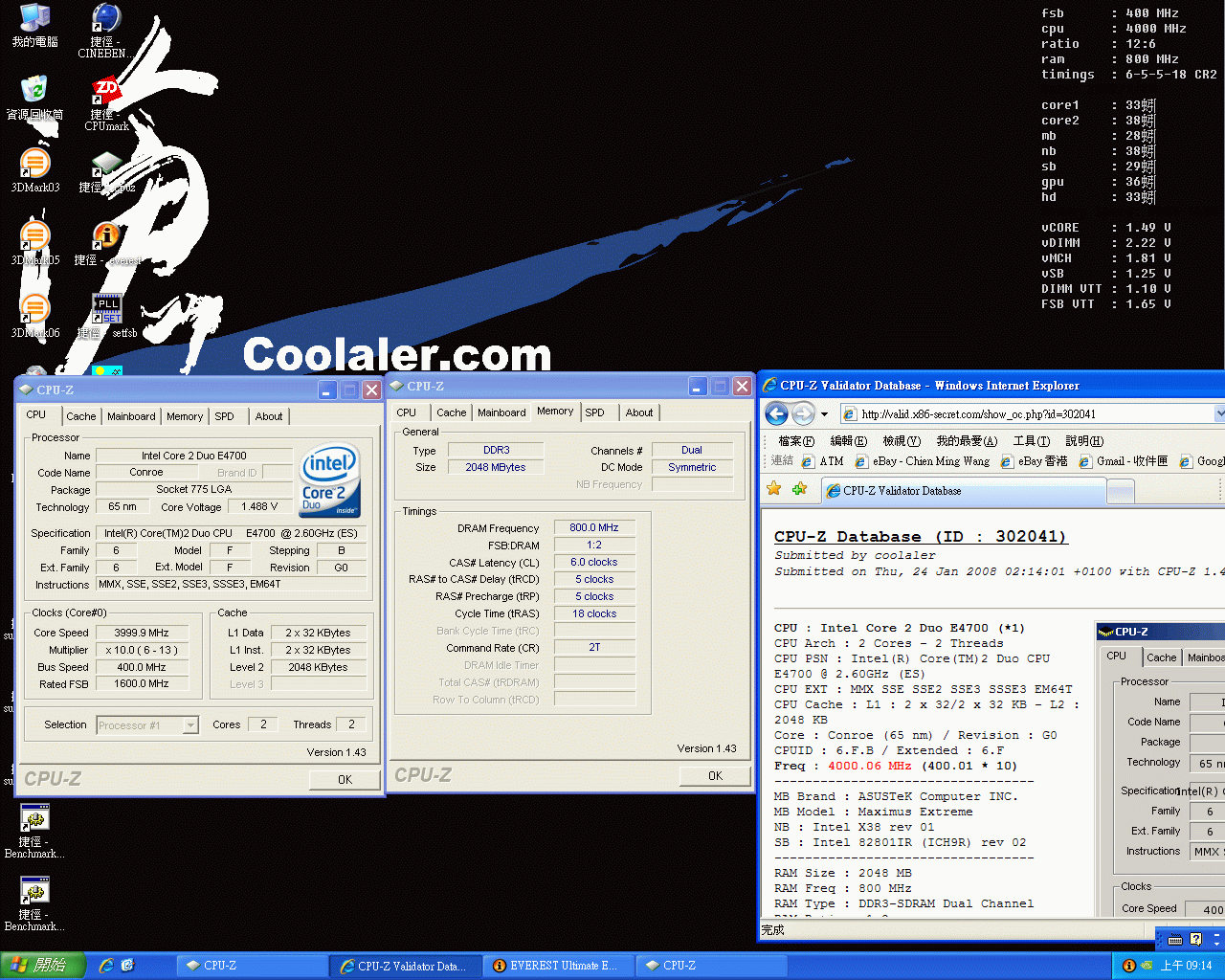Open the 我的最愛(A) Favorites menu
1225x980 pixels.
click(x=967, y=441)
